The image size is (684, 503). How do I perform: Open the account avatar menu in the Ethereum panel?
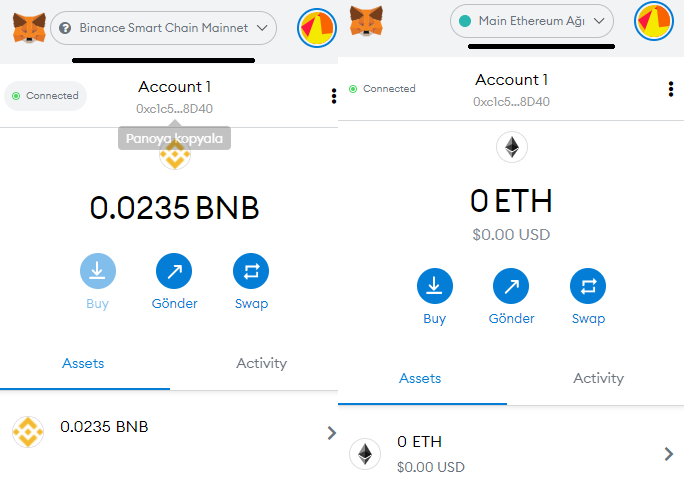click(x=654, y=21)
